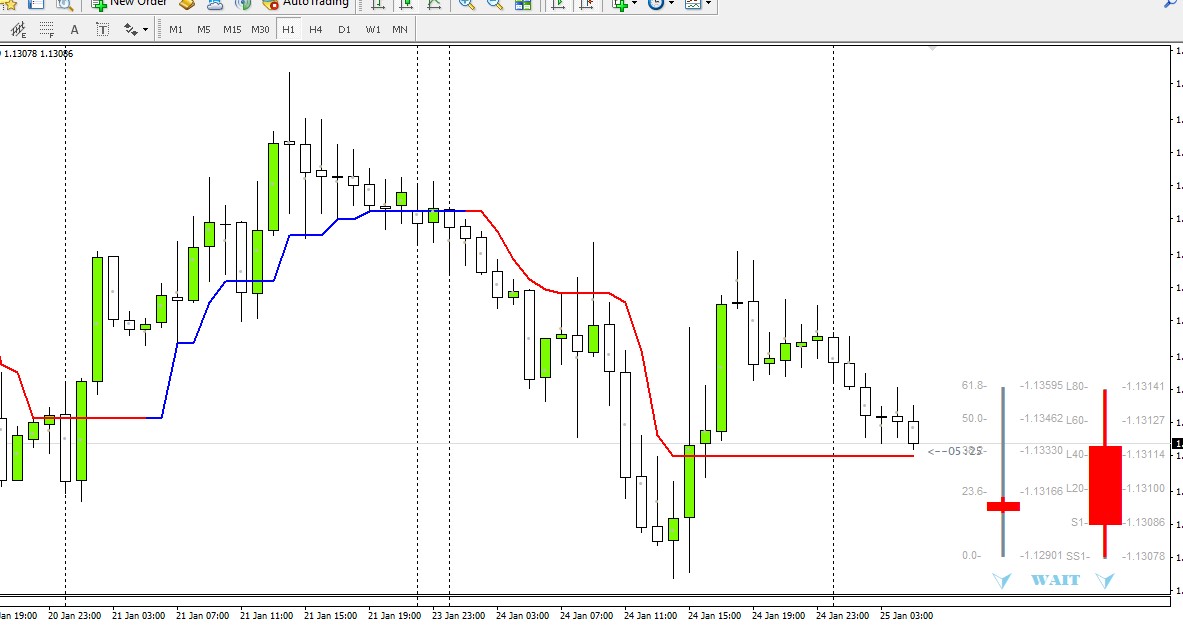Expand the indicators list dropdown arrow
The height and width of the screenshot is (625, 1183).
[x=634, y=4]
